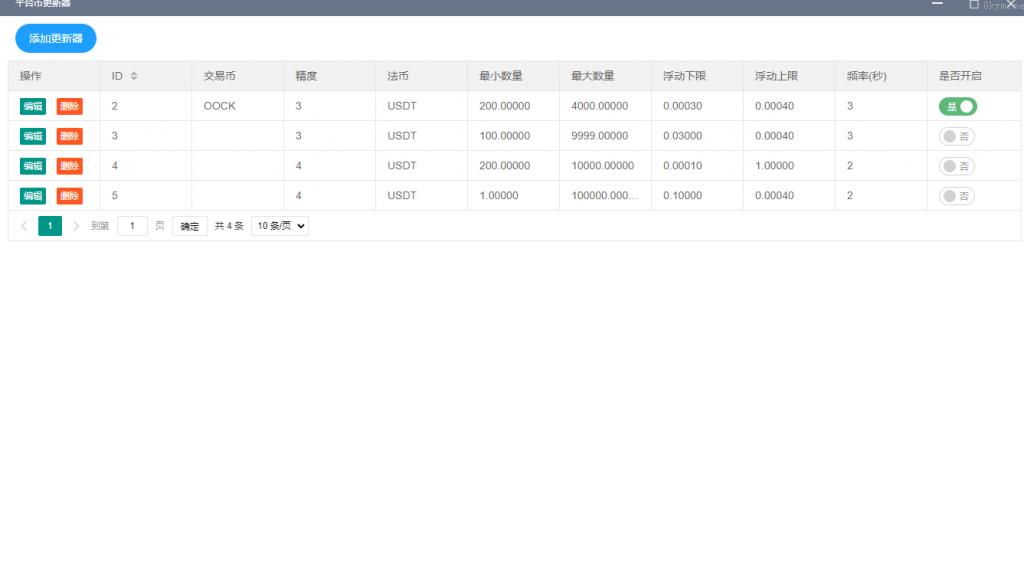Edit the row with ID 5
This screenshot has height=576, width=1024.
pos(33,196)
